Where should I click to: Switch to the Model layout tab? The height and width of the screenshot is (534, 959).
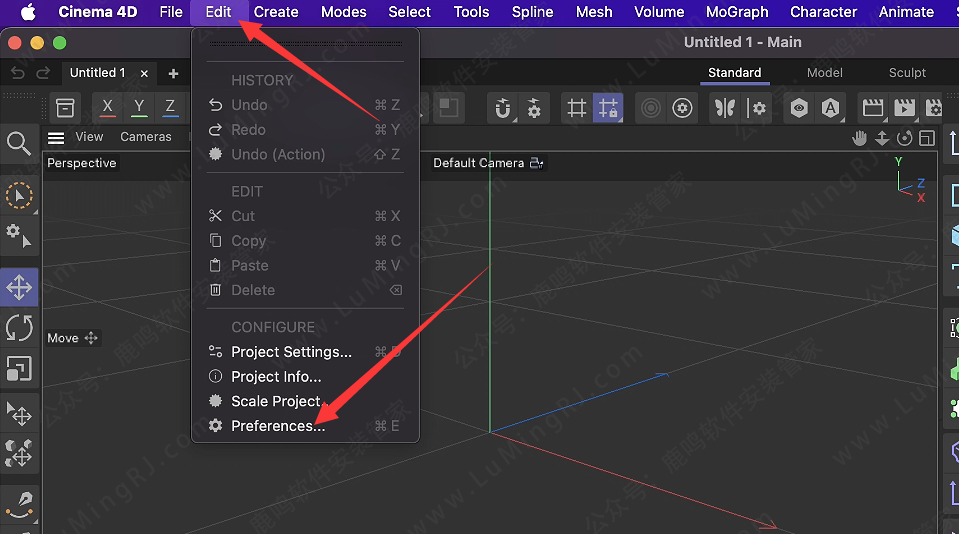click(824, 73)
